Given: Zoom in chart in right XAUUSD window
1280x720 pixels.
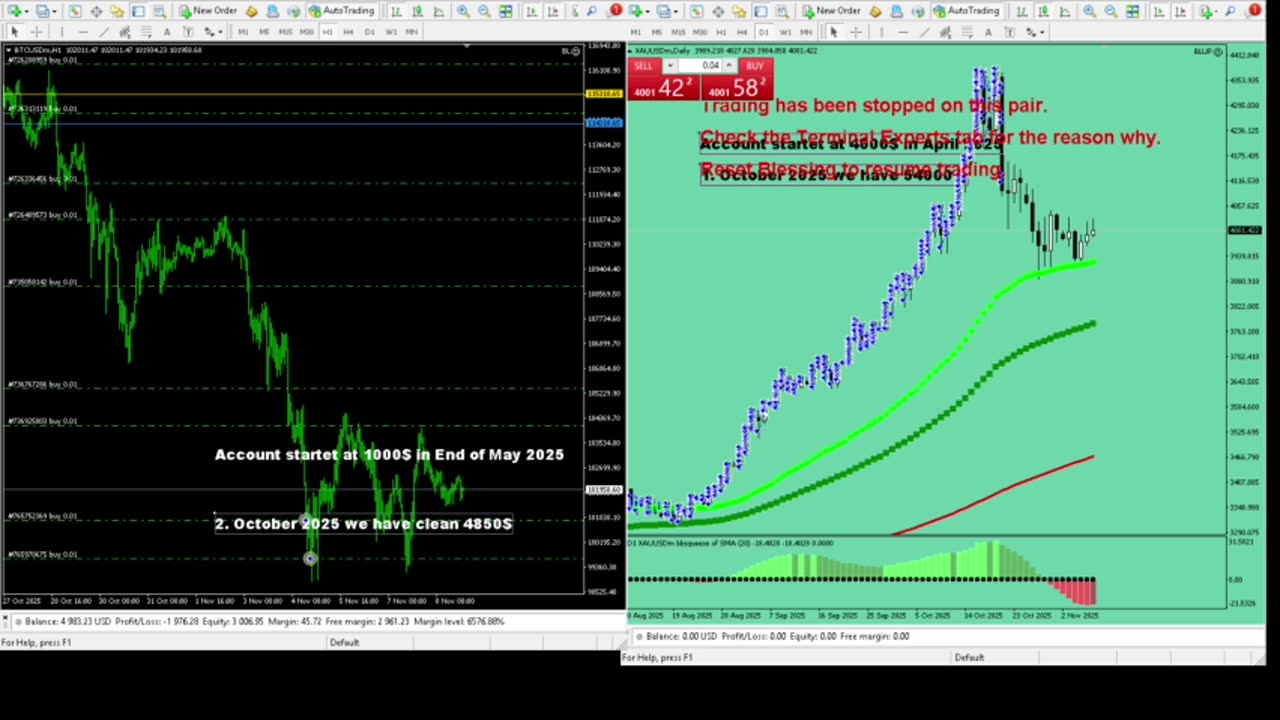Looking at the screenshot, I should coord(1089,11).
